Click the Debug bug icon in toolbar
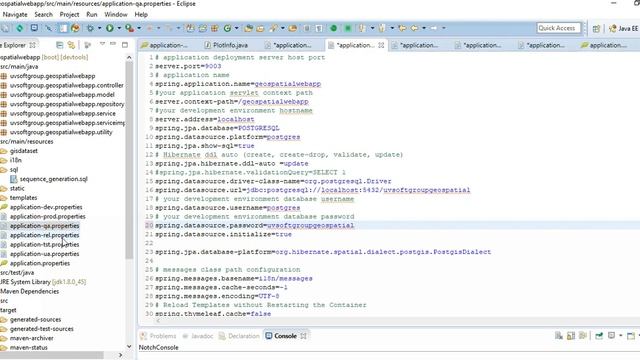The width and height of the screenshot is (640, 360). [90, 28]
